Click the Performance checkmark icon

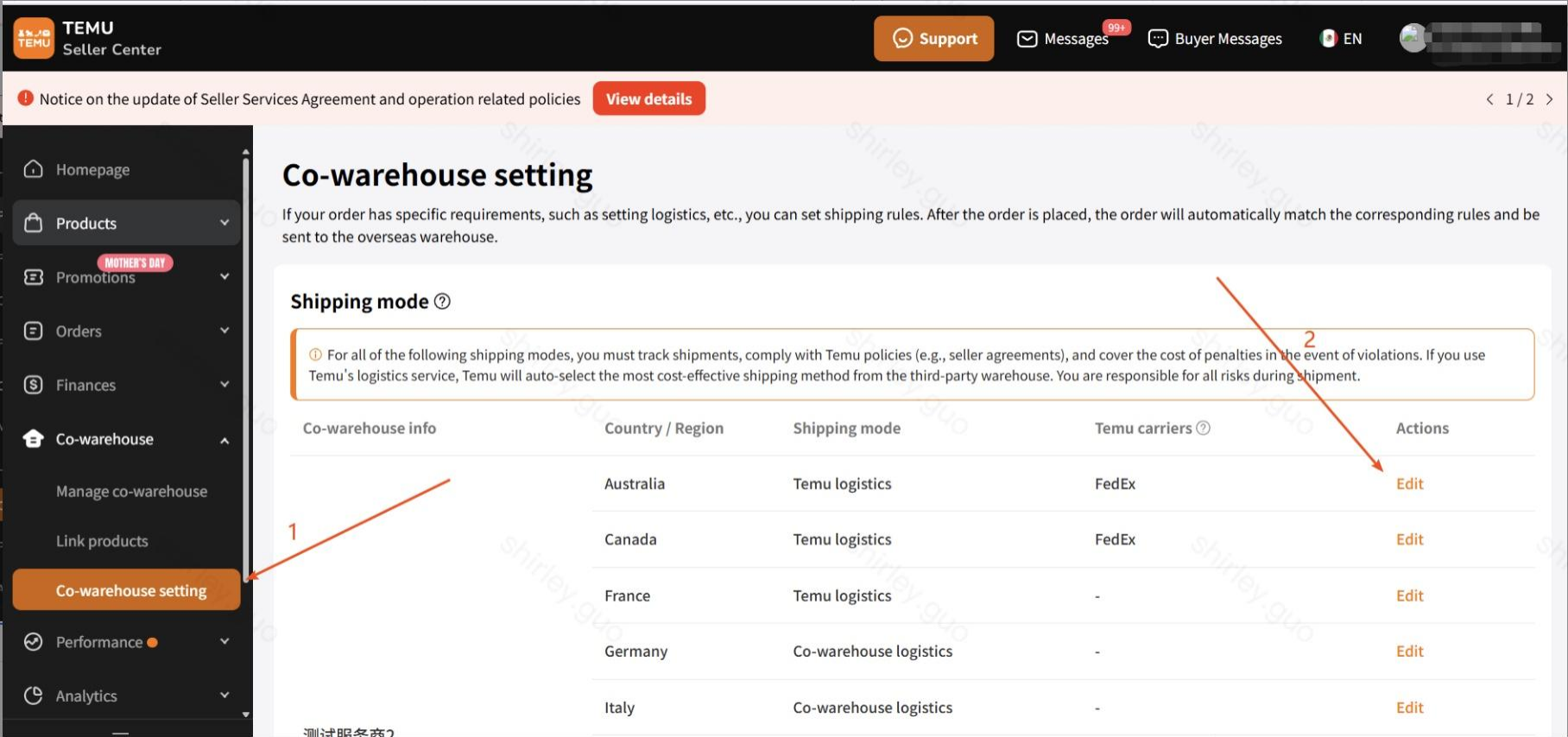34,642
